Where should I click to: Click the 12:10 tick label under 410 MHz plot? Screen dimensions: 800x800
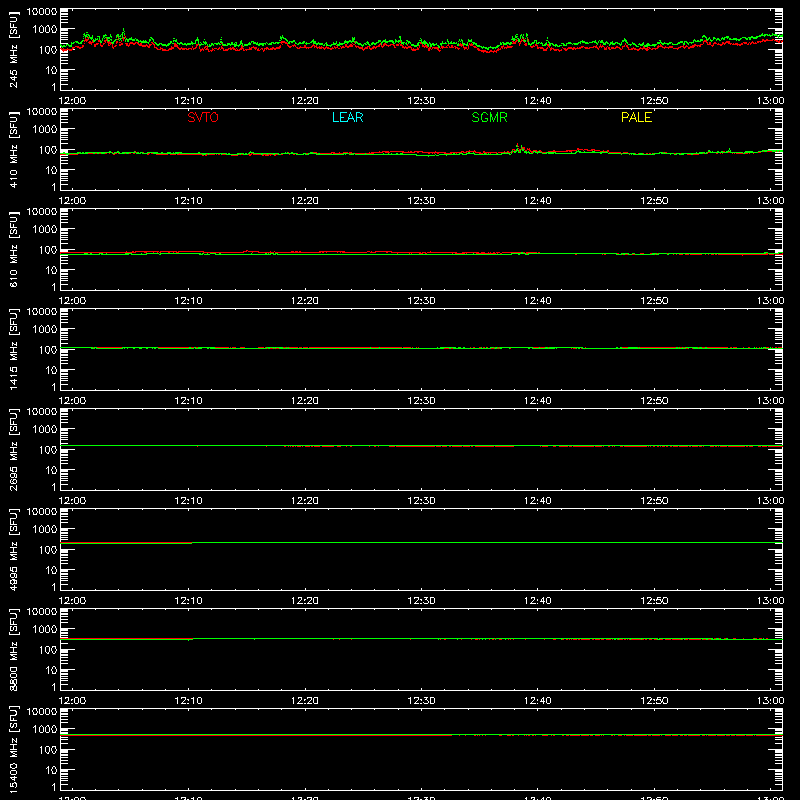[188, 201]
